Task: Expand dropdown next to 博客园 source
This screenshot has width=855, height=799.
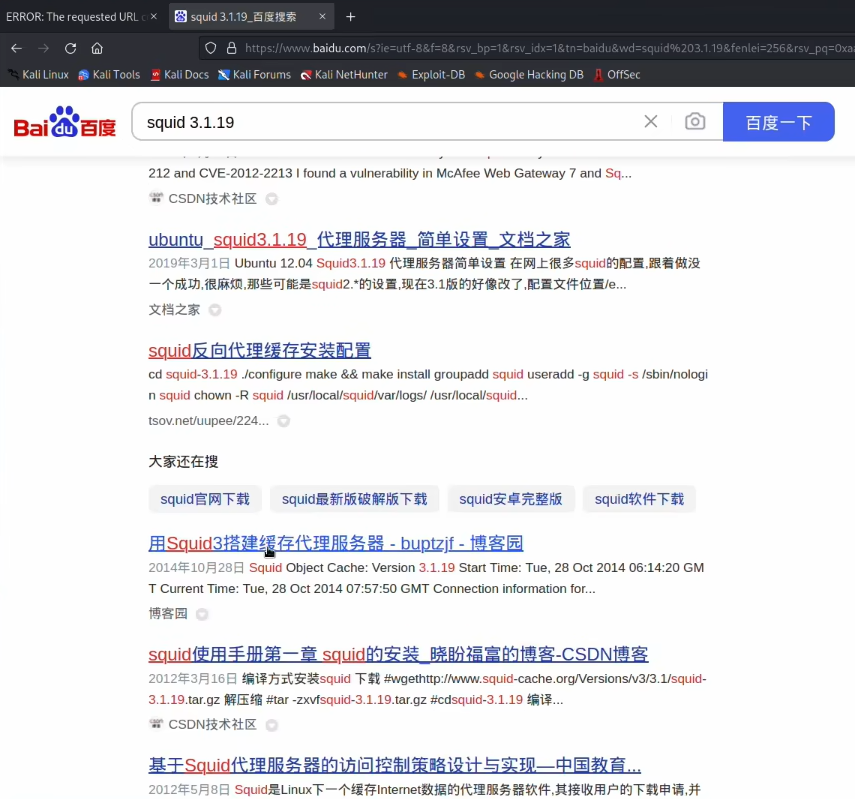Action: (202, 614)
